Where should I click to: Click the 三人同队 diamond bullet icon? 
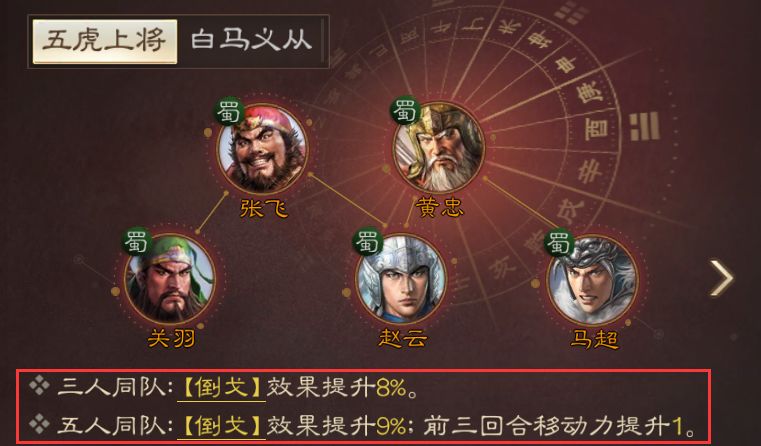click(x=39, y=387)
